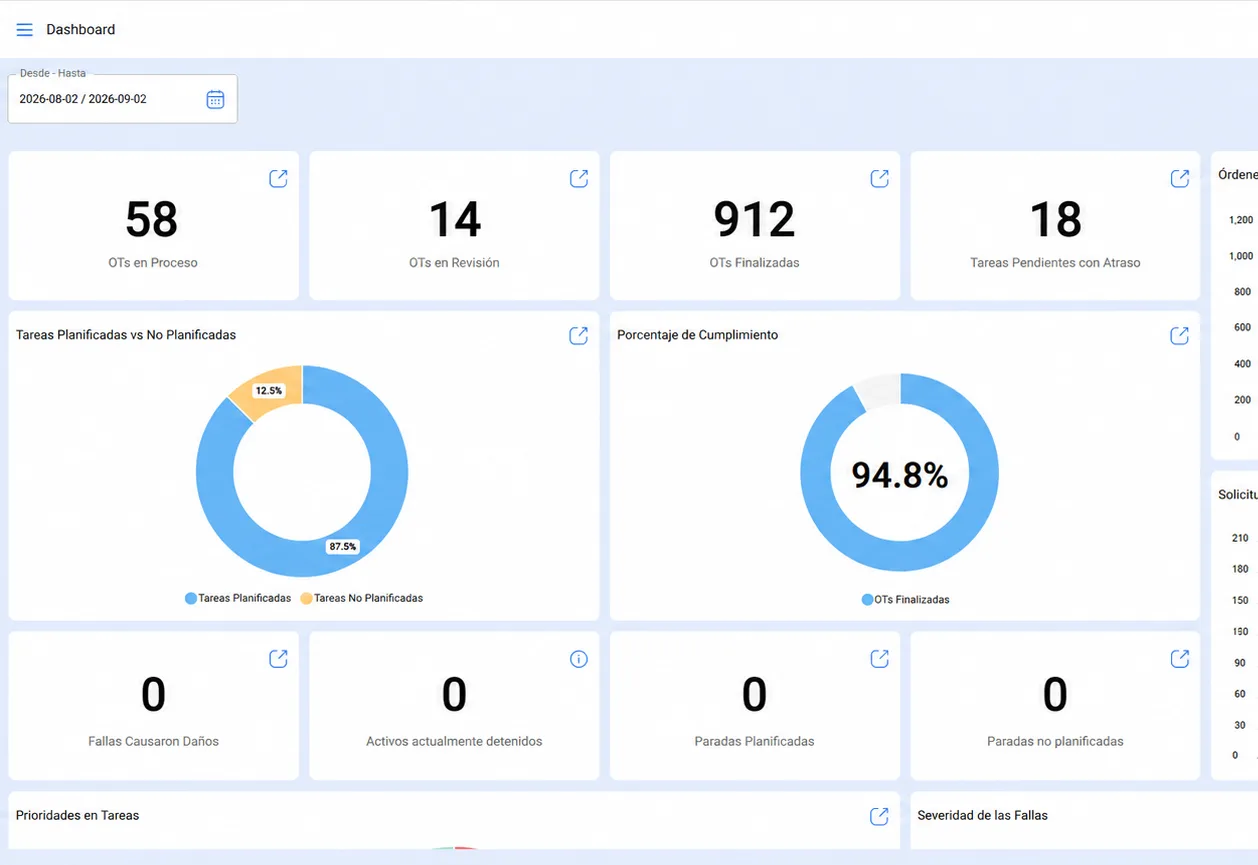Click the Desde - Hasta date range field

point(123,99)
